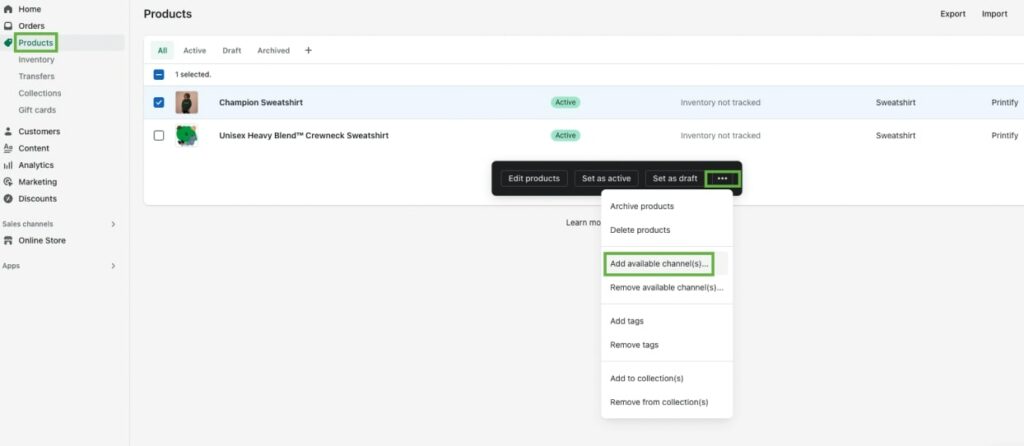Open the Champion Sweatshirt product thumbnail

(x=187, y=102)
